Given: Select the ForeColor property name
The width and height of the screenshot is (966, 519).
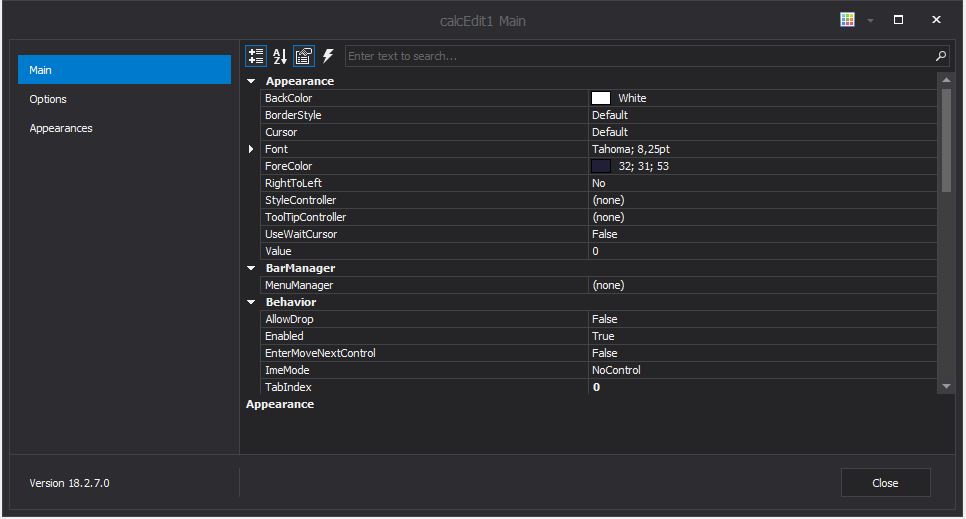Looking at the screenshot, I should 288,166.
